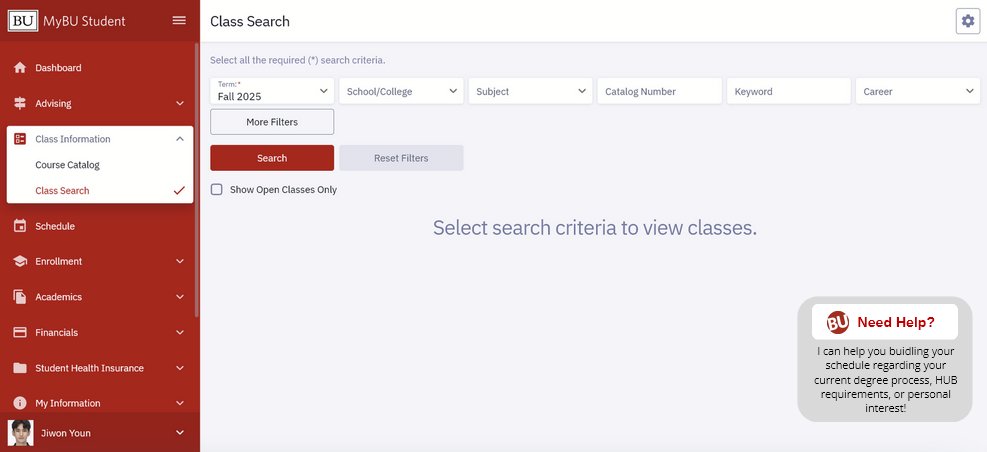Enable Show Open Classes Only checkbox
987x452 pixels.
pos(217,189)
